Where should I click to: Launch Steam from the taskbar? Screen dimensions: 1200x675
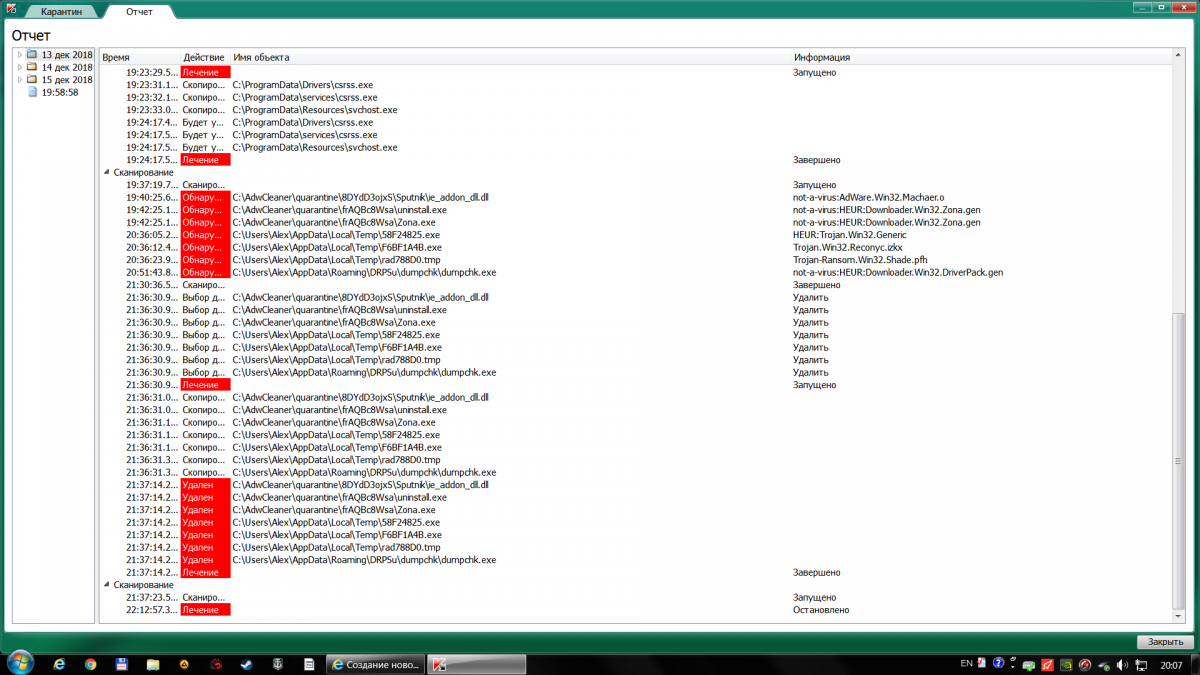tap(246, 664)
